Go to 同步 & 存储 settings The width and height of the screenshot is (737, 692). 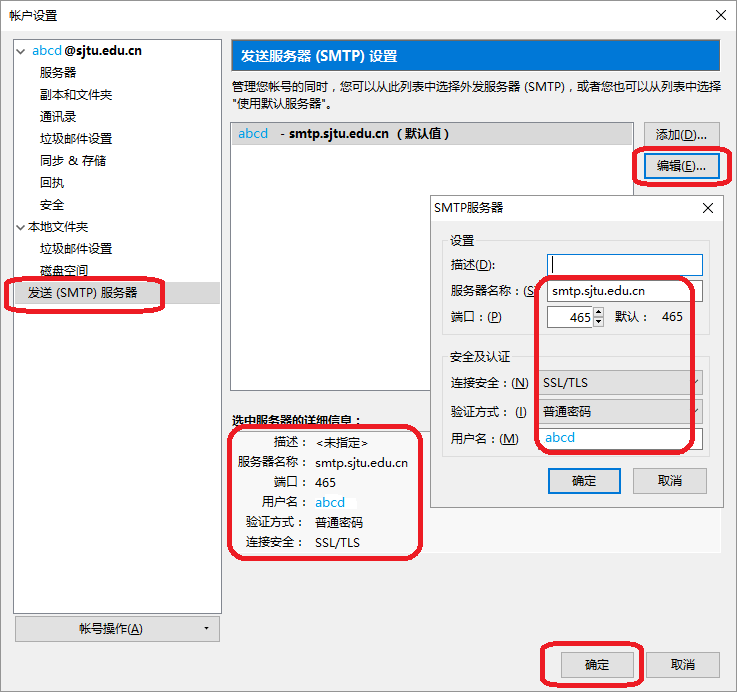tap(73, 161)
